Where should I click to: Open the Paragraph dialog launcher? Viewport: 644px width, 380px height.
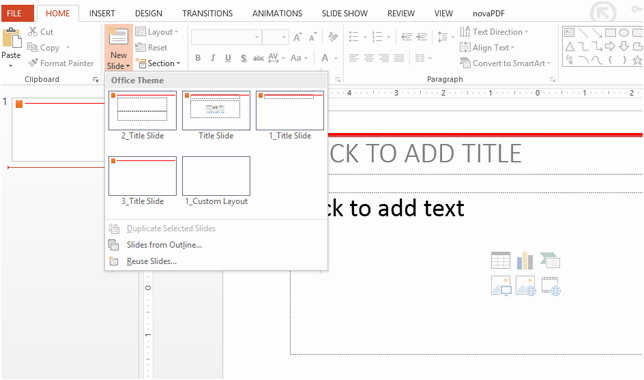pyautogui.click(x=553, y=80)
